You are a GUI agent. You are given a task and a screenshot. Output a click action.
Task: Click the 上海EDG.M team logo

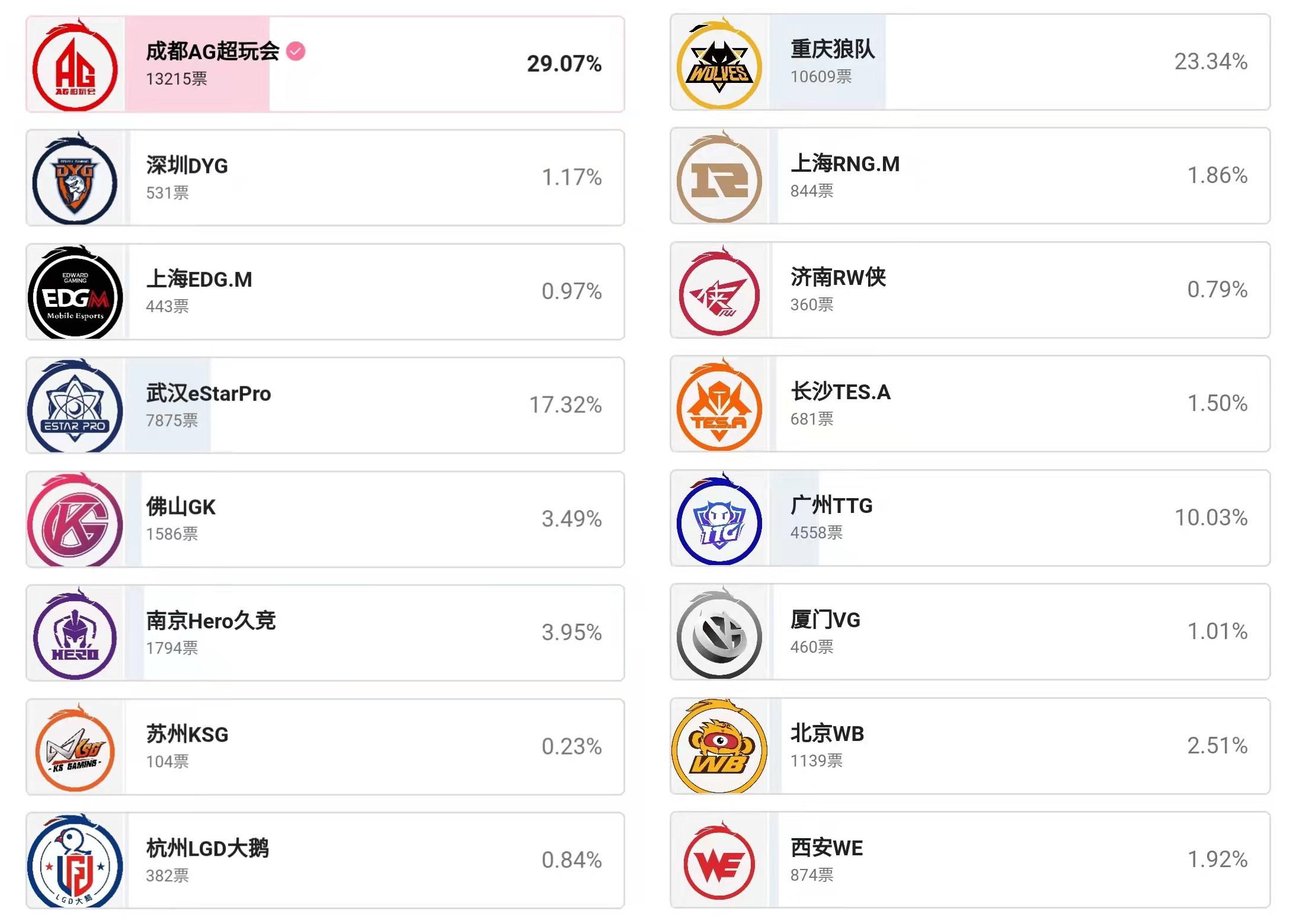click(75, 293)
